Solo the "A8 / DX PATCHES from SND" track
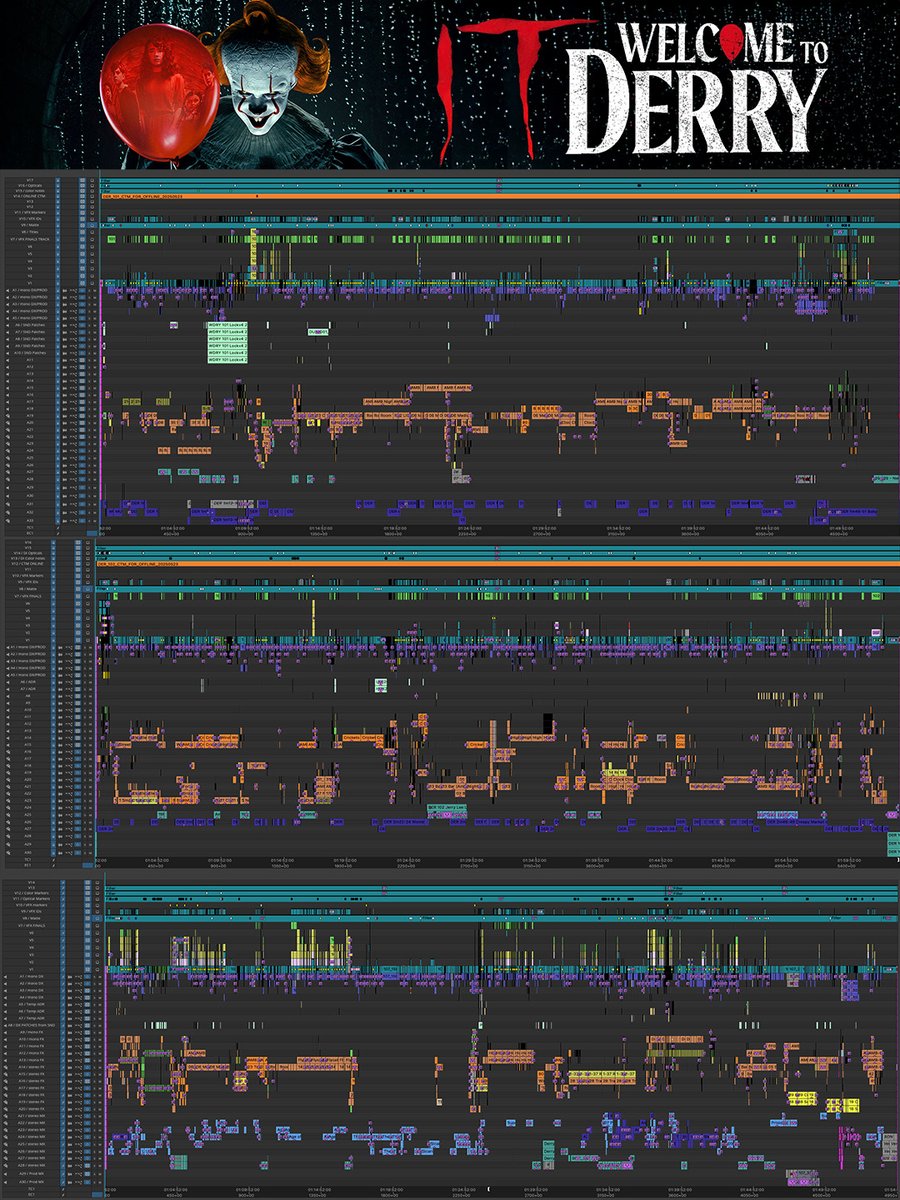 point(94,1025)
